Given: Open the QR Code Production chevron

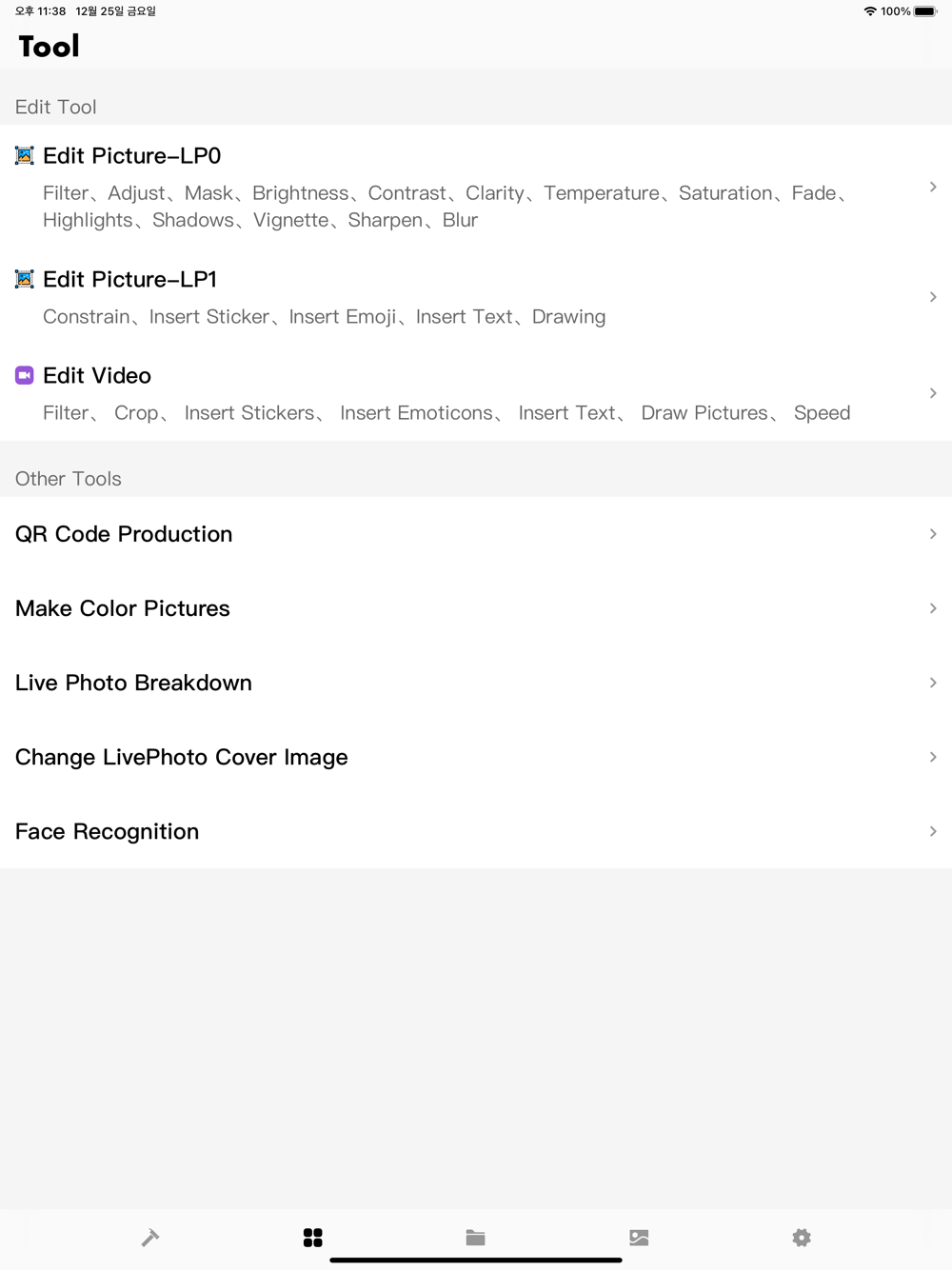Looking at the screenshot, I should tap(933, 534).
